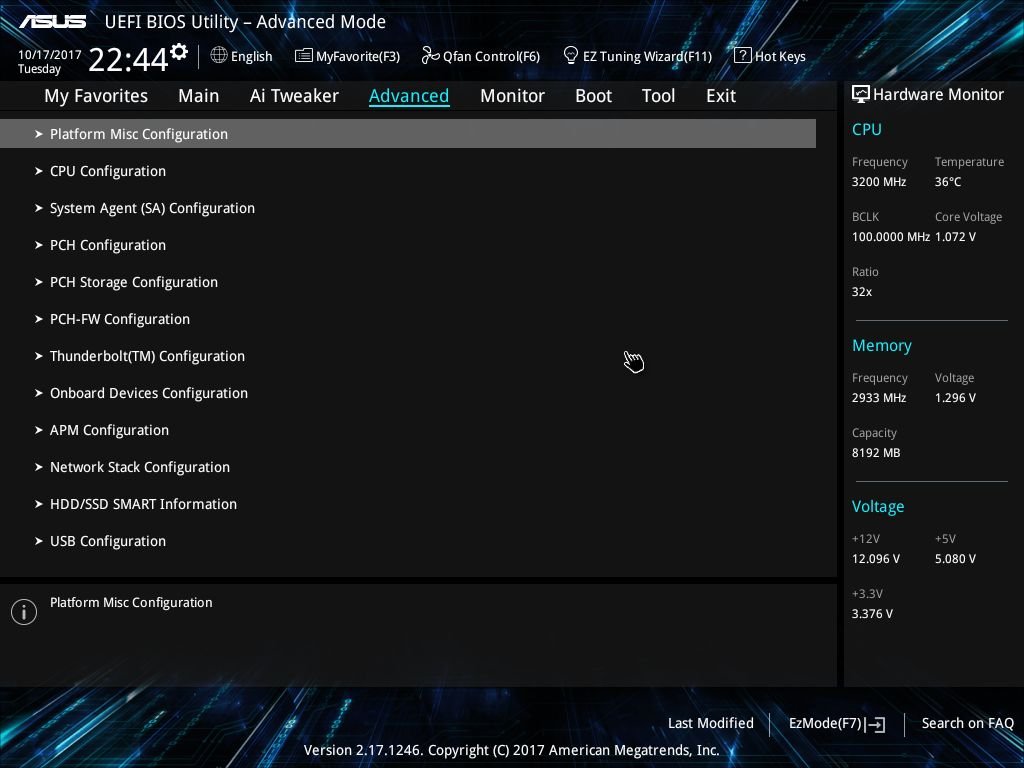Click the Qfan Control fan icon

pos(430,56)
